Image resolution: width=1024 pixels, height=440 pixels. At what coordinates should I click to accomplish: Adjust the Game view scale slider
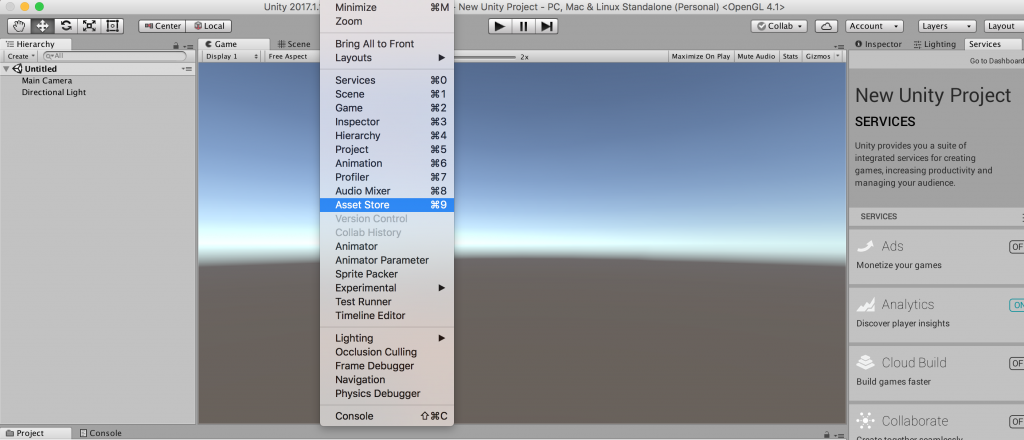tap(485, 57)
